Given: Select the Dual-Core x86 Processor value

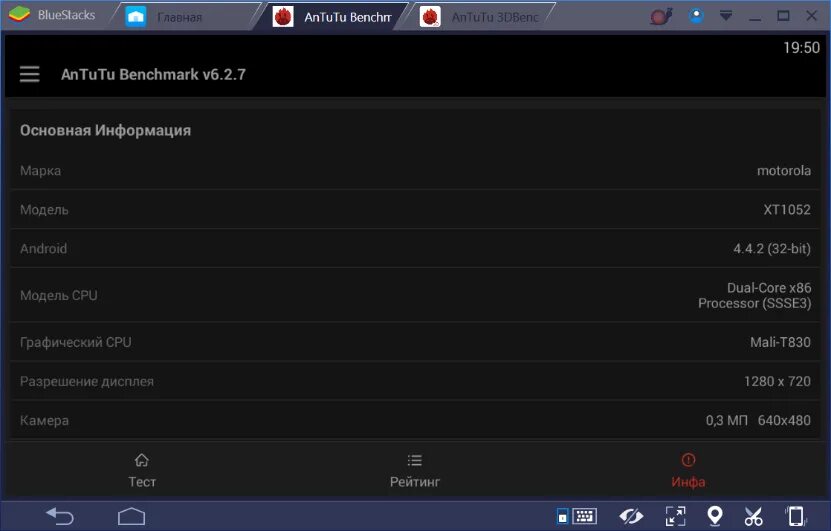Looking at the screenshot, I should point(755,295).
